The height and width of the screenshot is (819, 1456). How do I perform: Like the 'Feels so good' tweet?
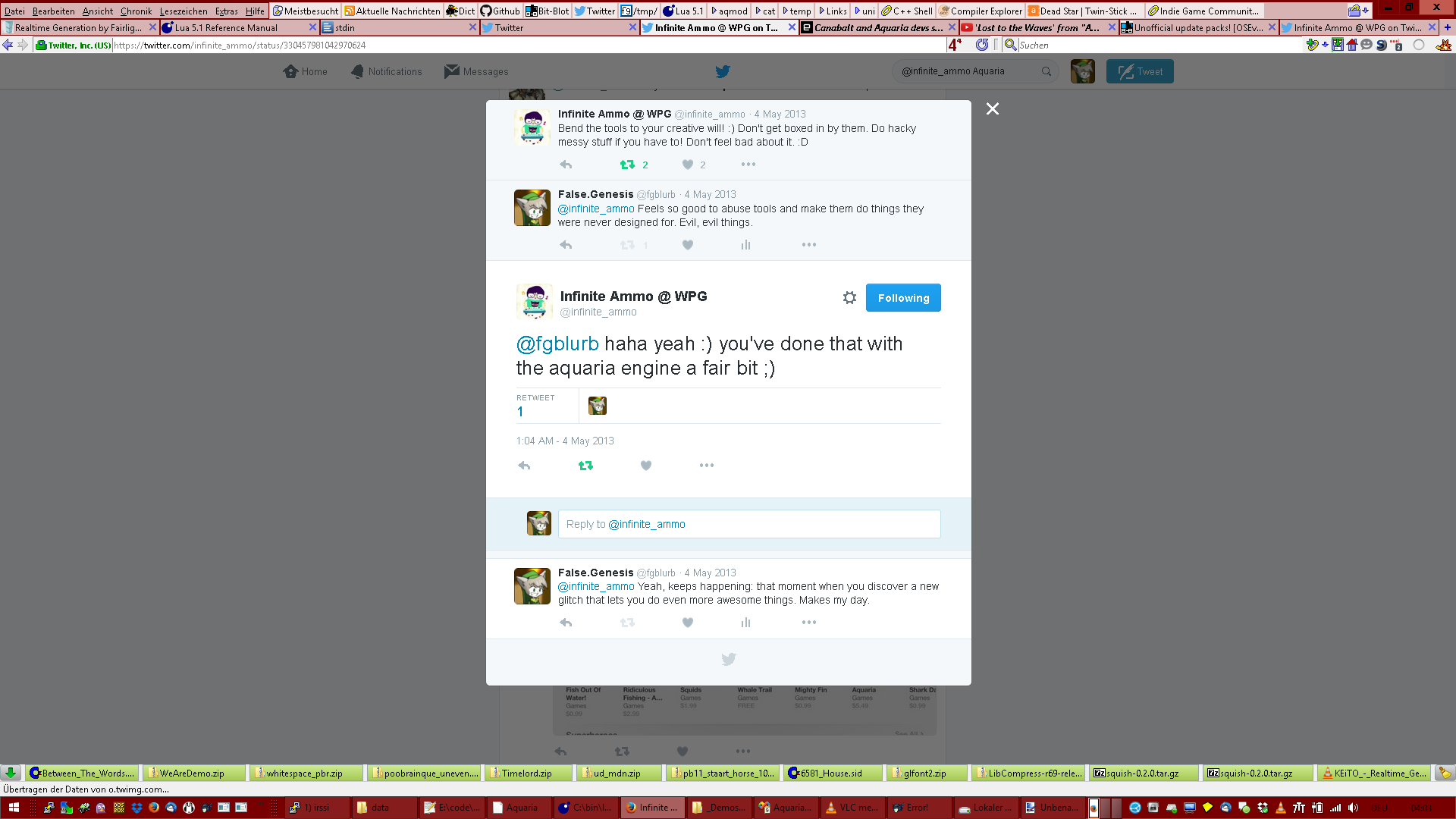[x=688, y=245]
